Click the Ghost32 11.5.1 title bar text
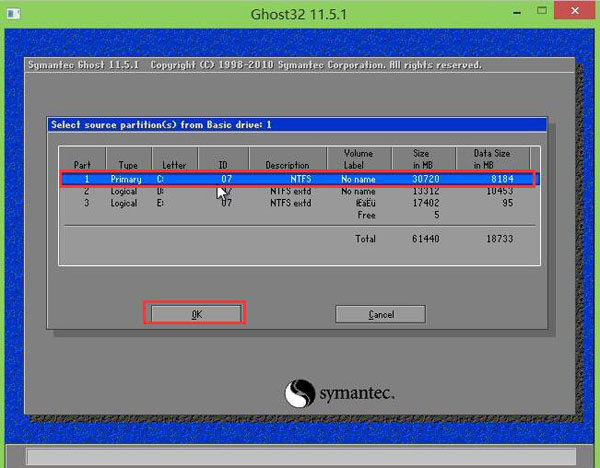Screen dimensions: 600x468 point(298,15)
